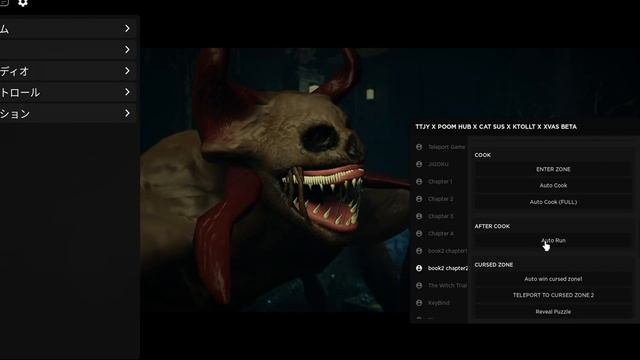This screenshot has height=360, width=640.
Task: Click the person icon beside The Witch Trial
Action: coord(419,285)
